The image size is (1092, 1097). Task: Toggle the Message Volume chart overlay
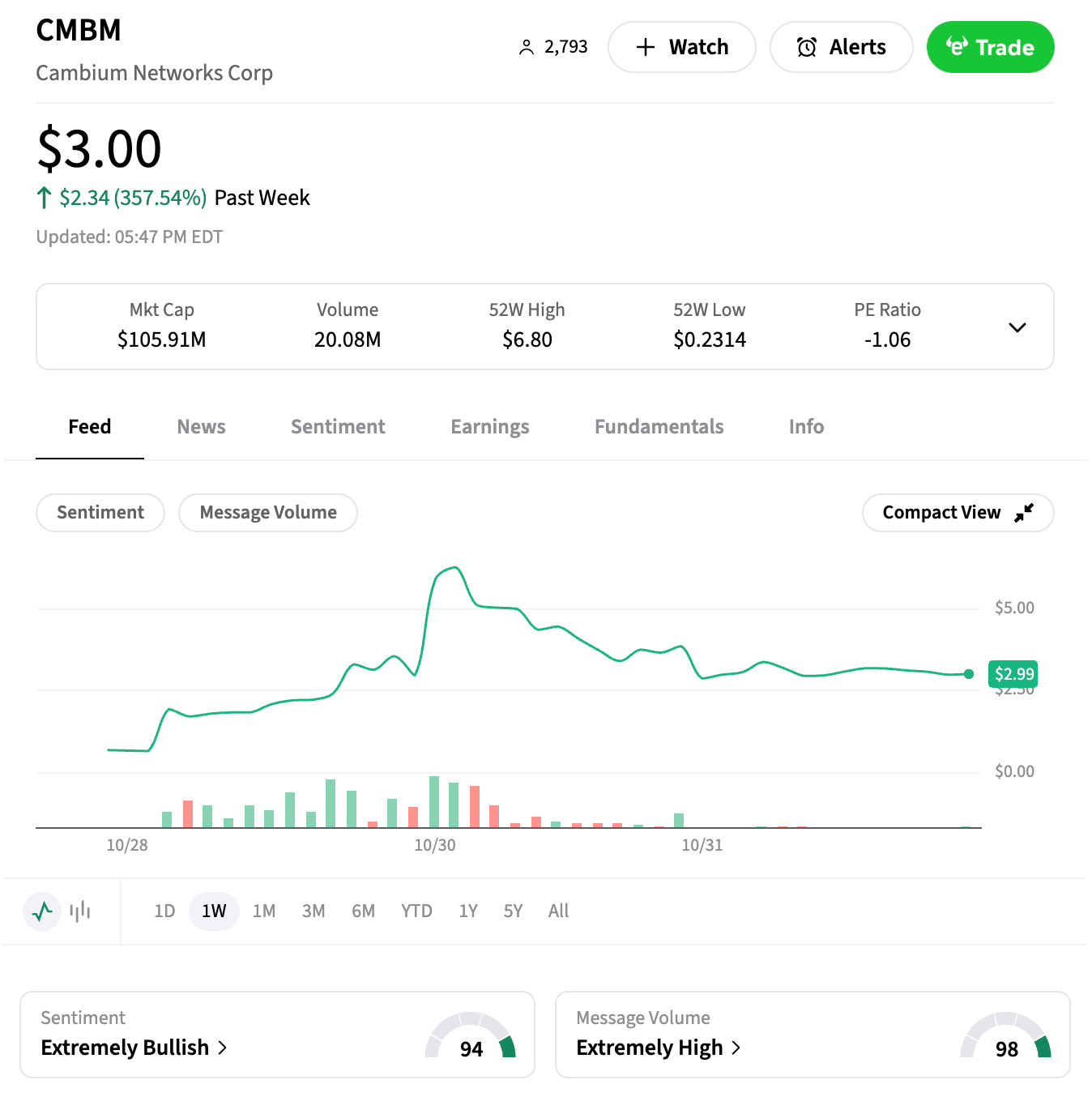tap(268, 513)
